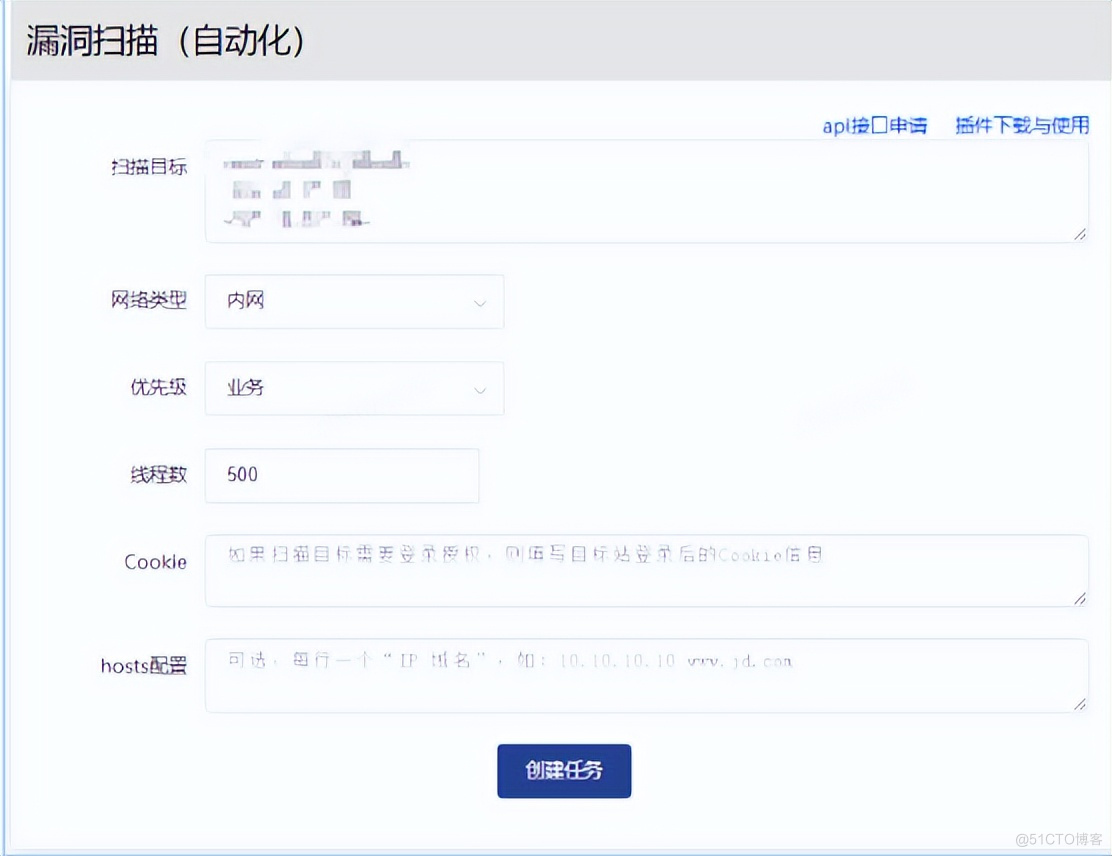Screen dimensions: 1112x856
Task: Click the 优先级 field label
Action: [158, 388]
